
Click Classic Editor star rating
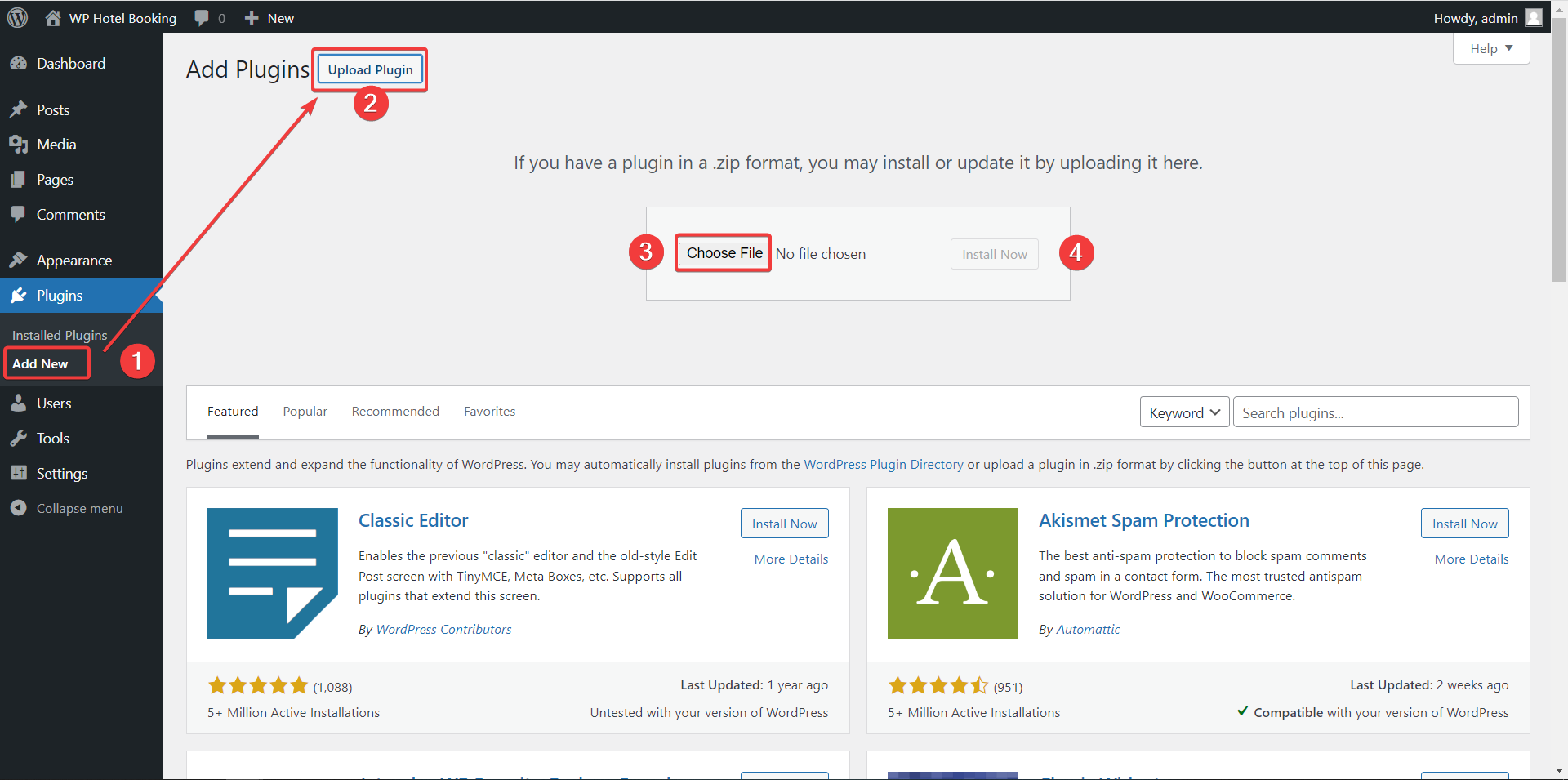[x=258, y=685]
